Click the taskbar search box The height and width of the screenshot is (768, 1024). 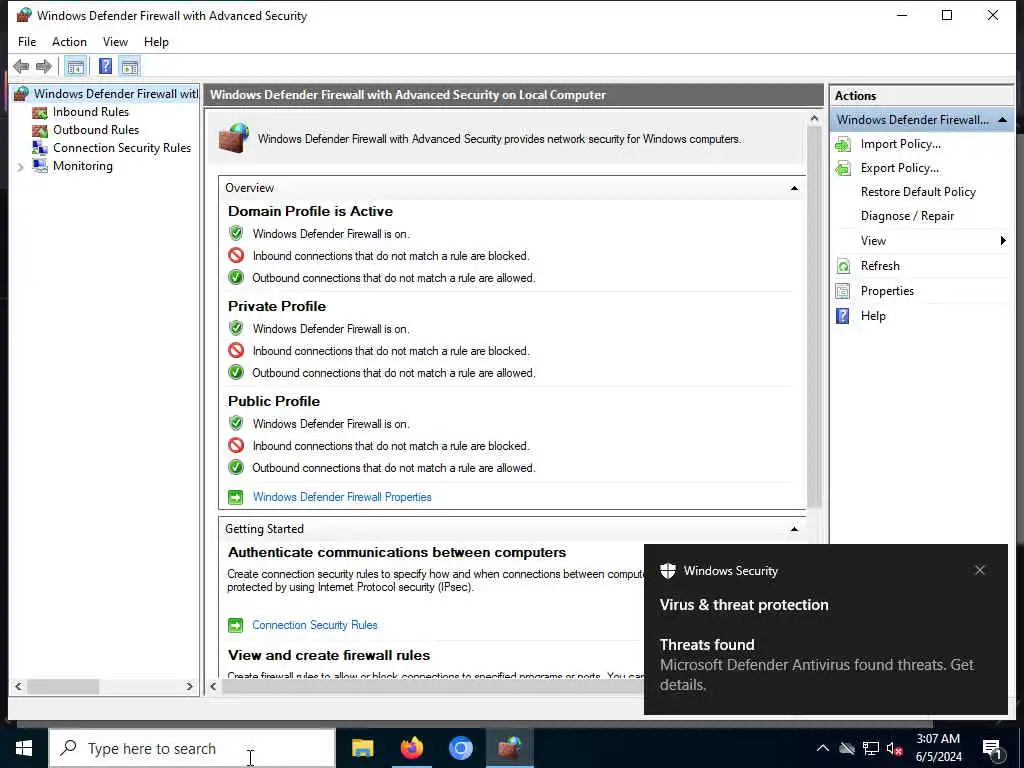coord(192,748)
